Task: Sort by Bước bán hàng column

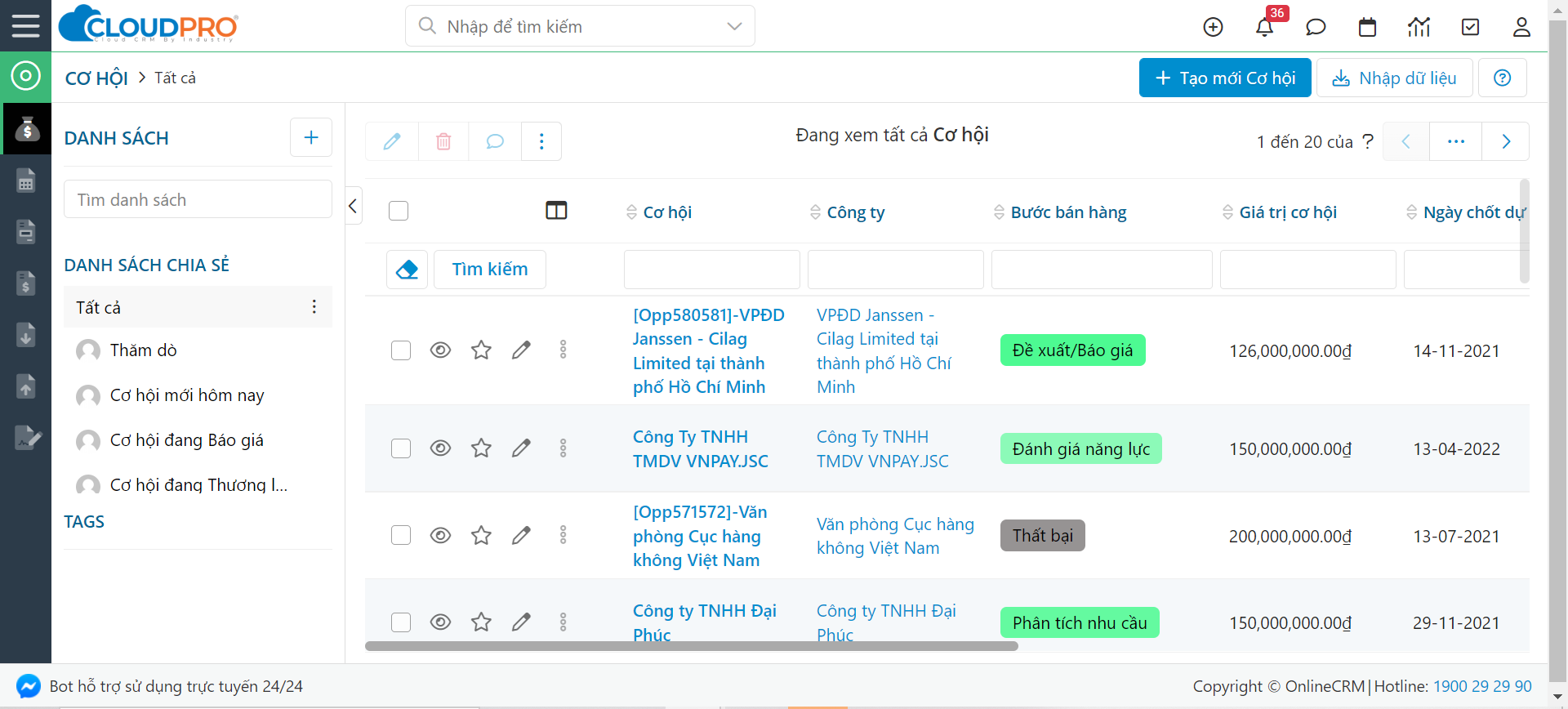Action: 1059,212
